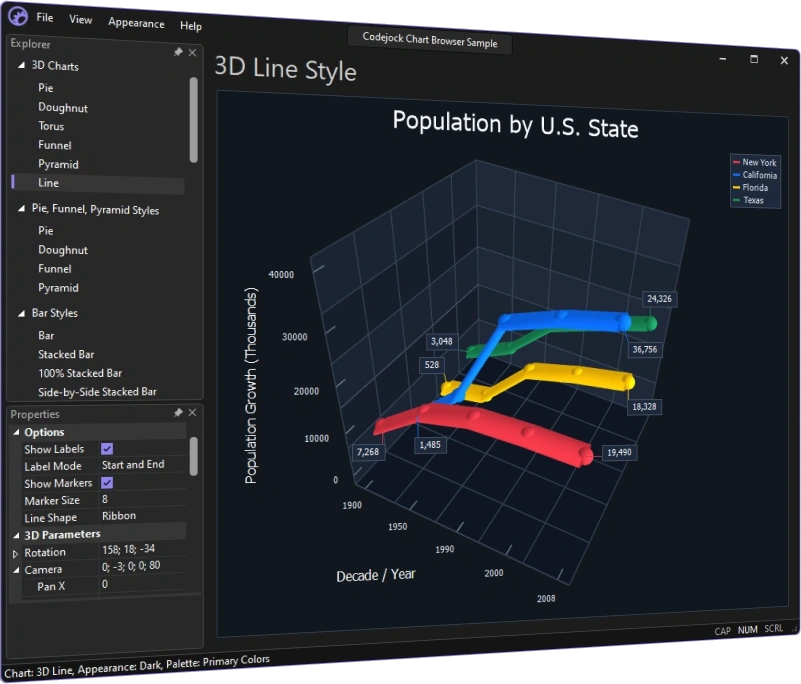
Task: Minimize the Chart Browser window
Action: 722,59
